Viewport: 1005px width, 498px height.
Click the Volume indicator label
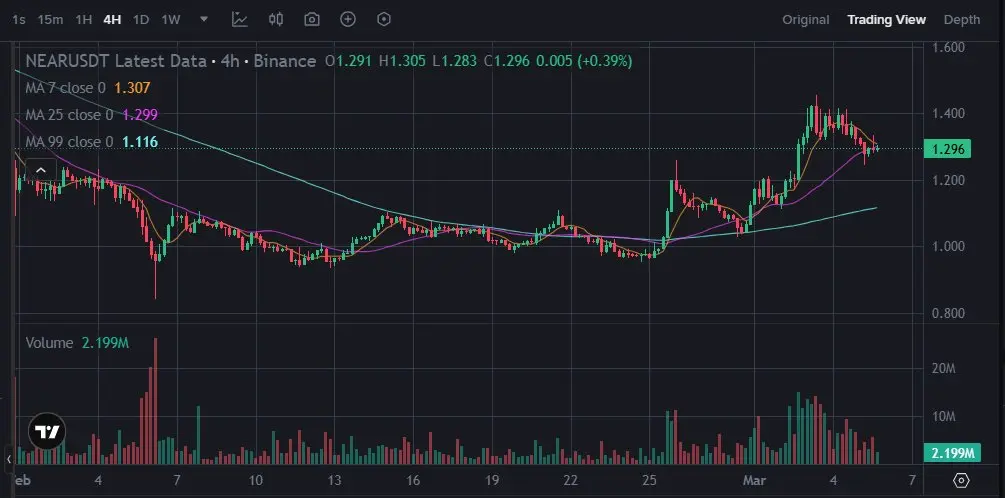[x=49, y=343]
